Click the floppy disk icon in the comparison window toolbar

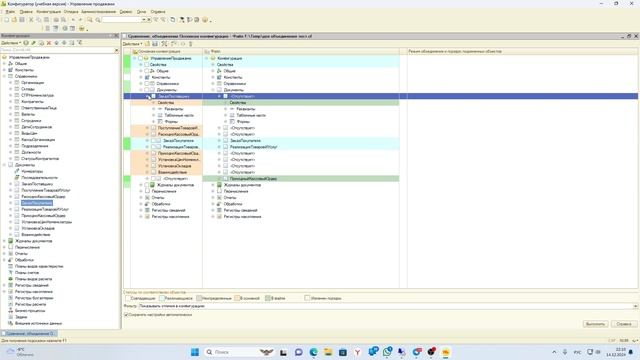pos(155,44)
